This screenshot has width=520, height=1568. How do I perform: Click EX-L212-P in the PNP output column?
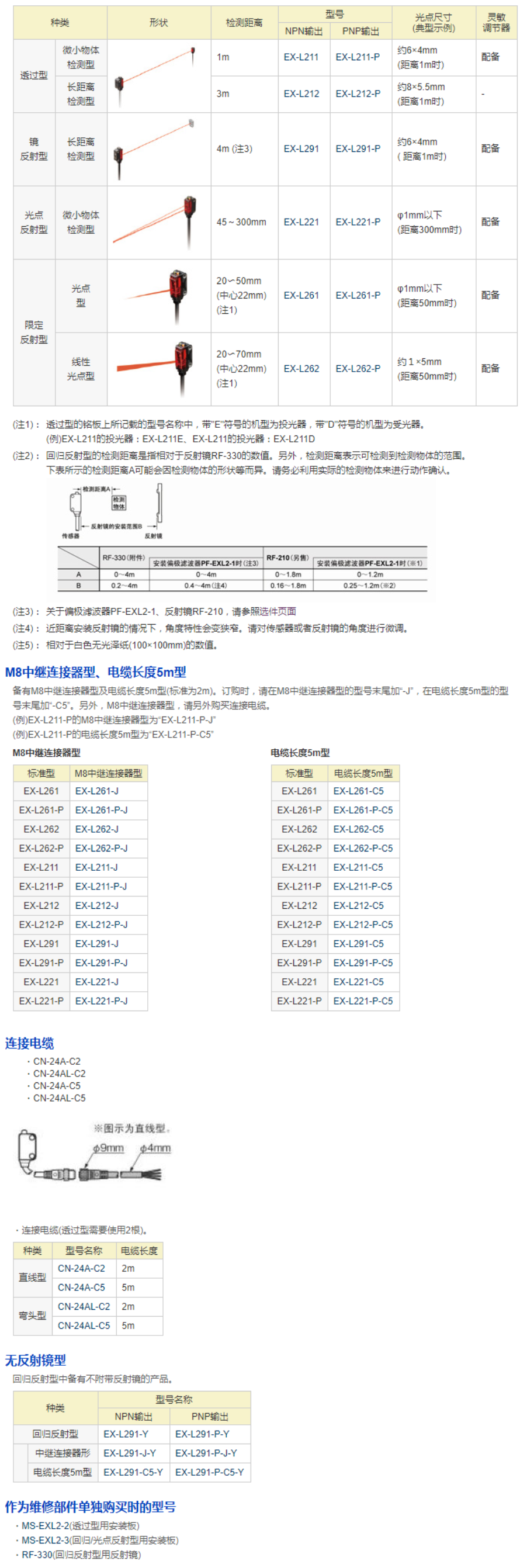tap(358, 94)
